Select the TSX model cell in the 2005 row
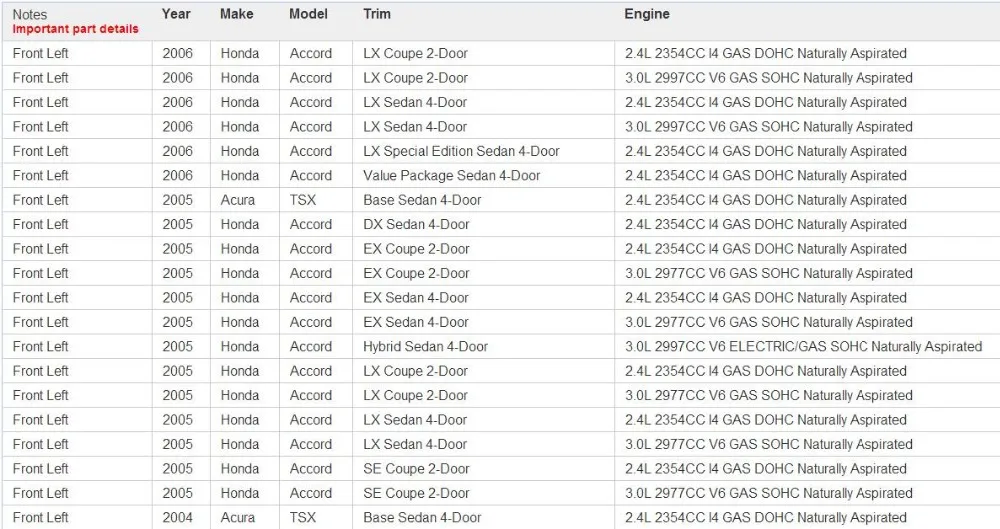This screenshot has height=529, width=1000. 303,200
